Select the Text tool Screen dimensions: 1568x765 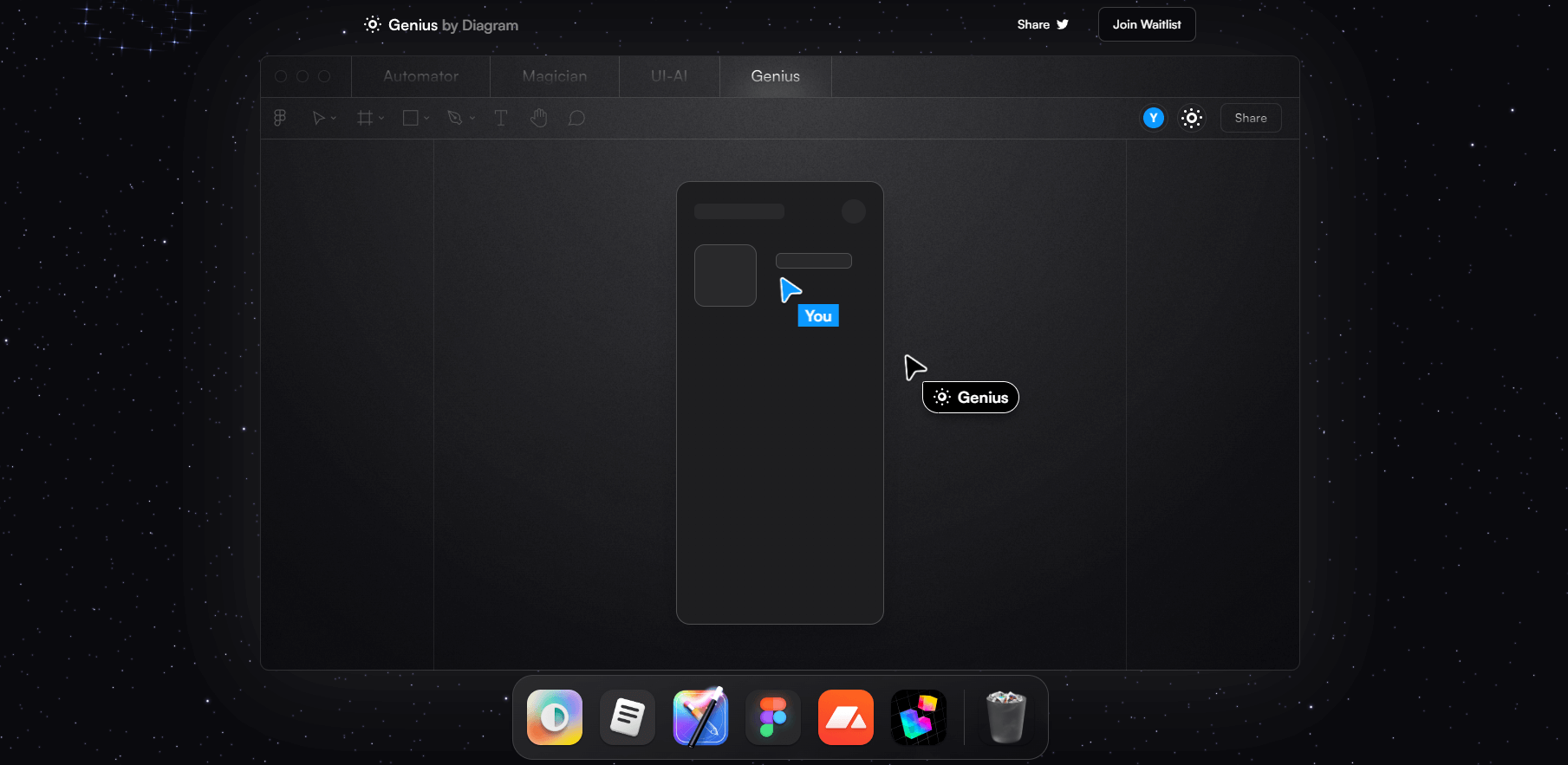(500, 118)
